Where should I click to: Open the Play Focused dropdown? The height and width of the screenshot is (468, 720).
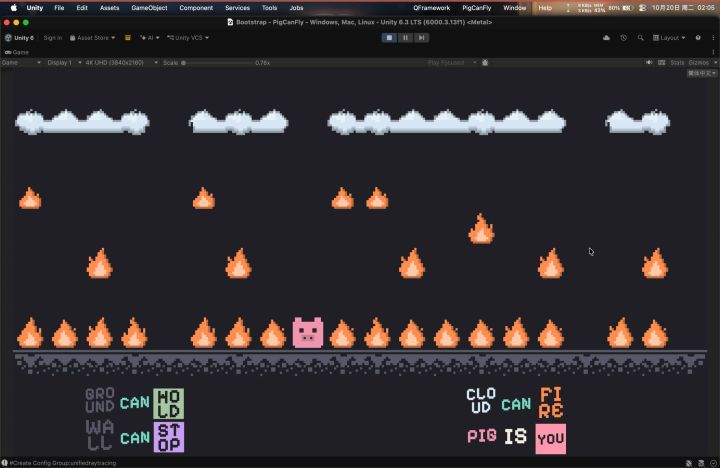452,62
